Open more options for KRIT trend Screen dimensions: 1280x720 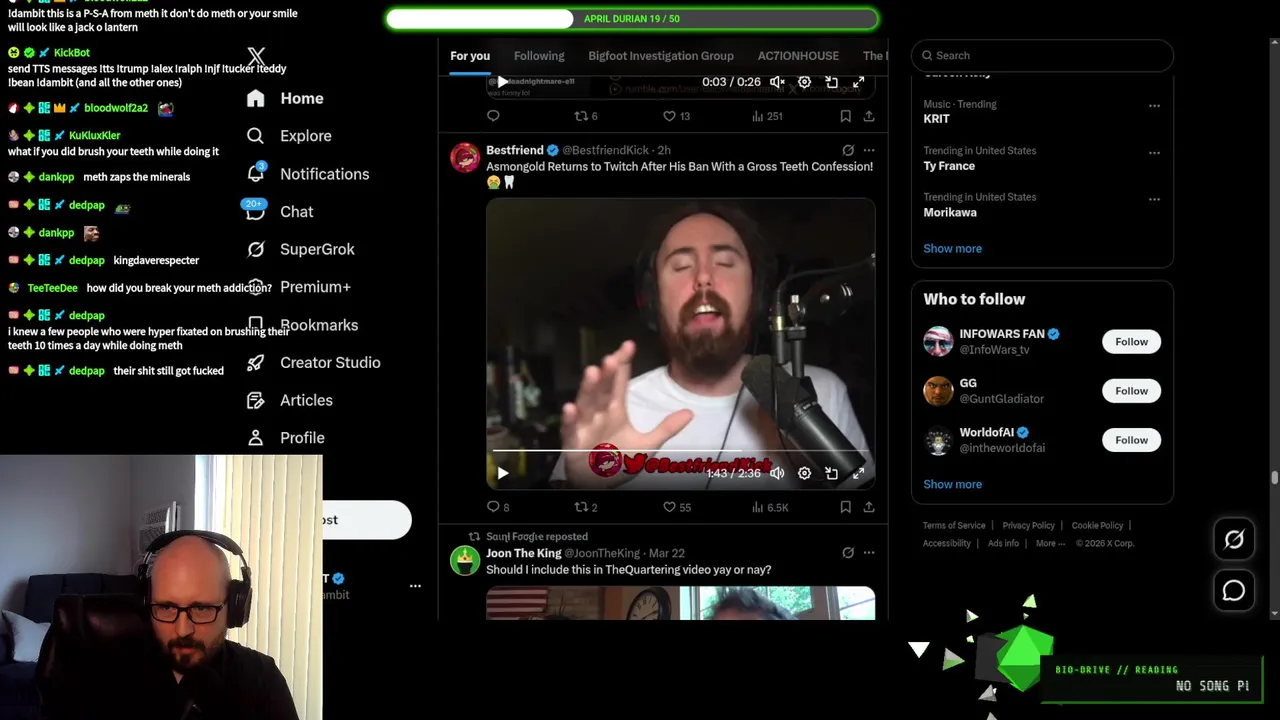1154,105
